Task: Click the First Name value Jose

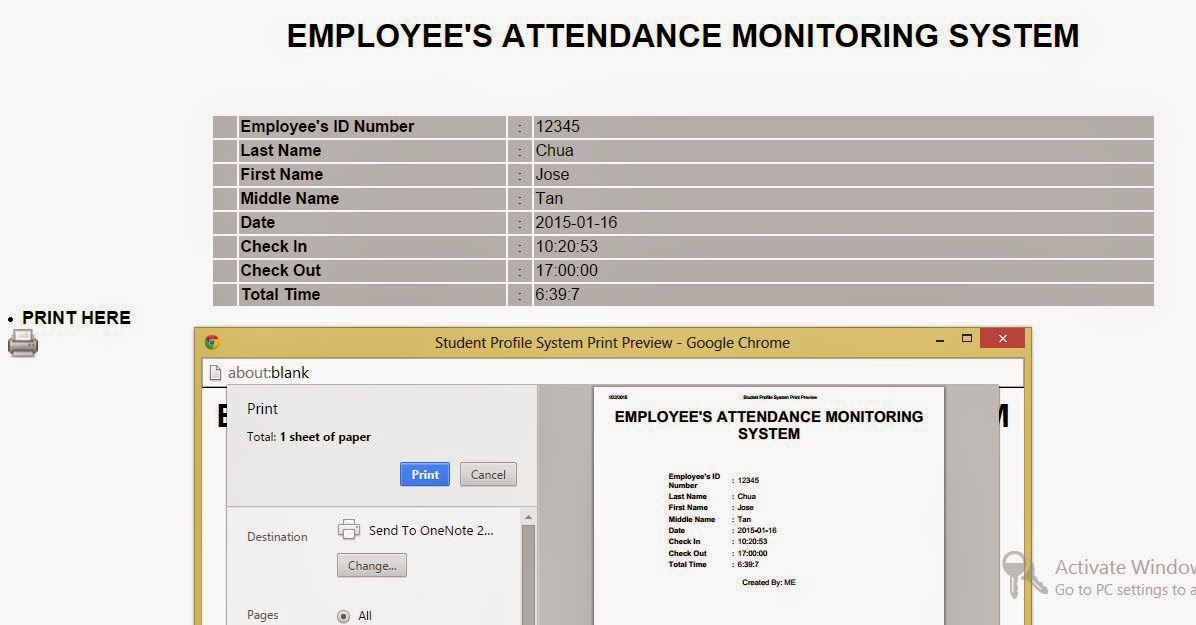Action: point(552,175)
